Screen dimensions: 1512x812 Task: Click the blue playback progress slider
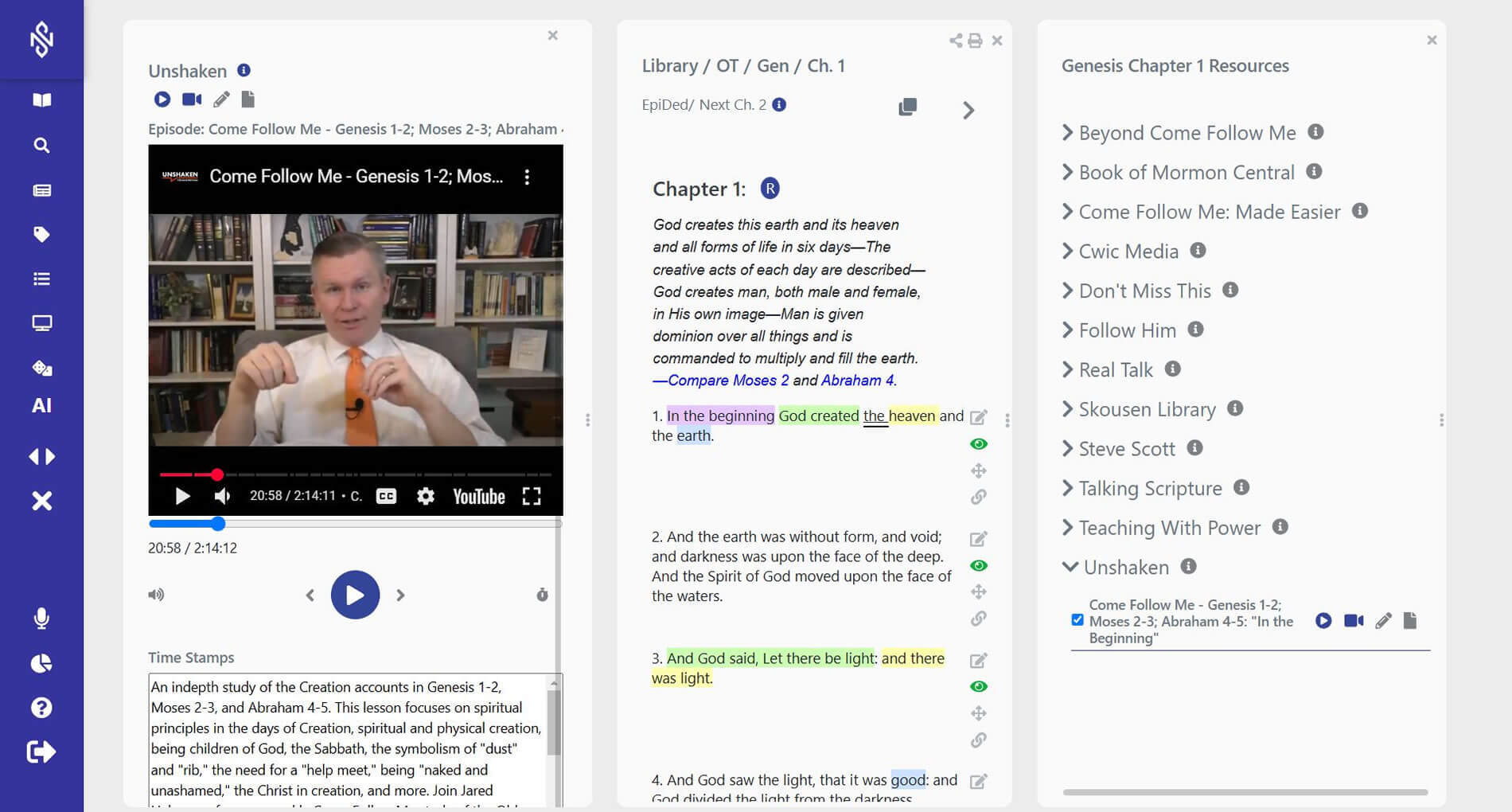coord(218,524)
